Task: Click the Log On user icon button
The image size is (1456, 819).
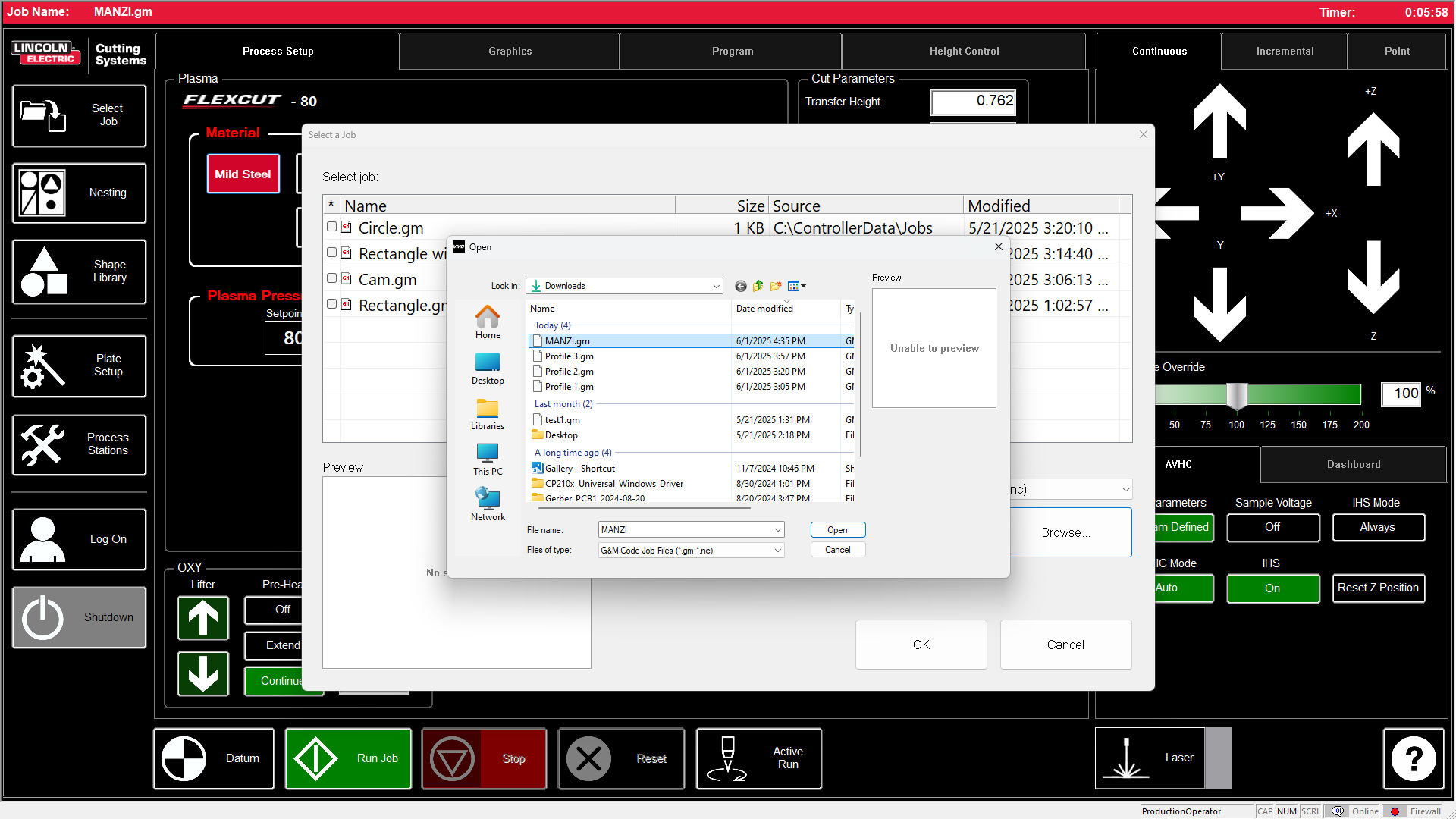Action: 79,539
